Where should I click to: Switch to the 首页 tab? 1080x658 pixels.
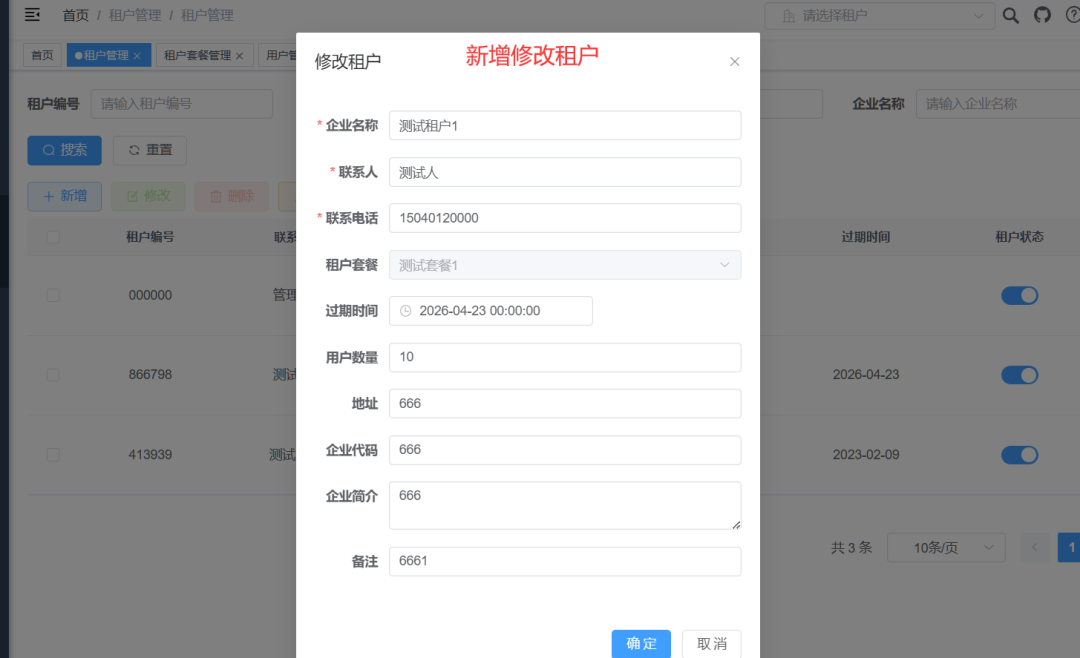(x=42, y=56)
